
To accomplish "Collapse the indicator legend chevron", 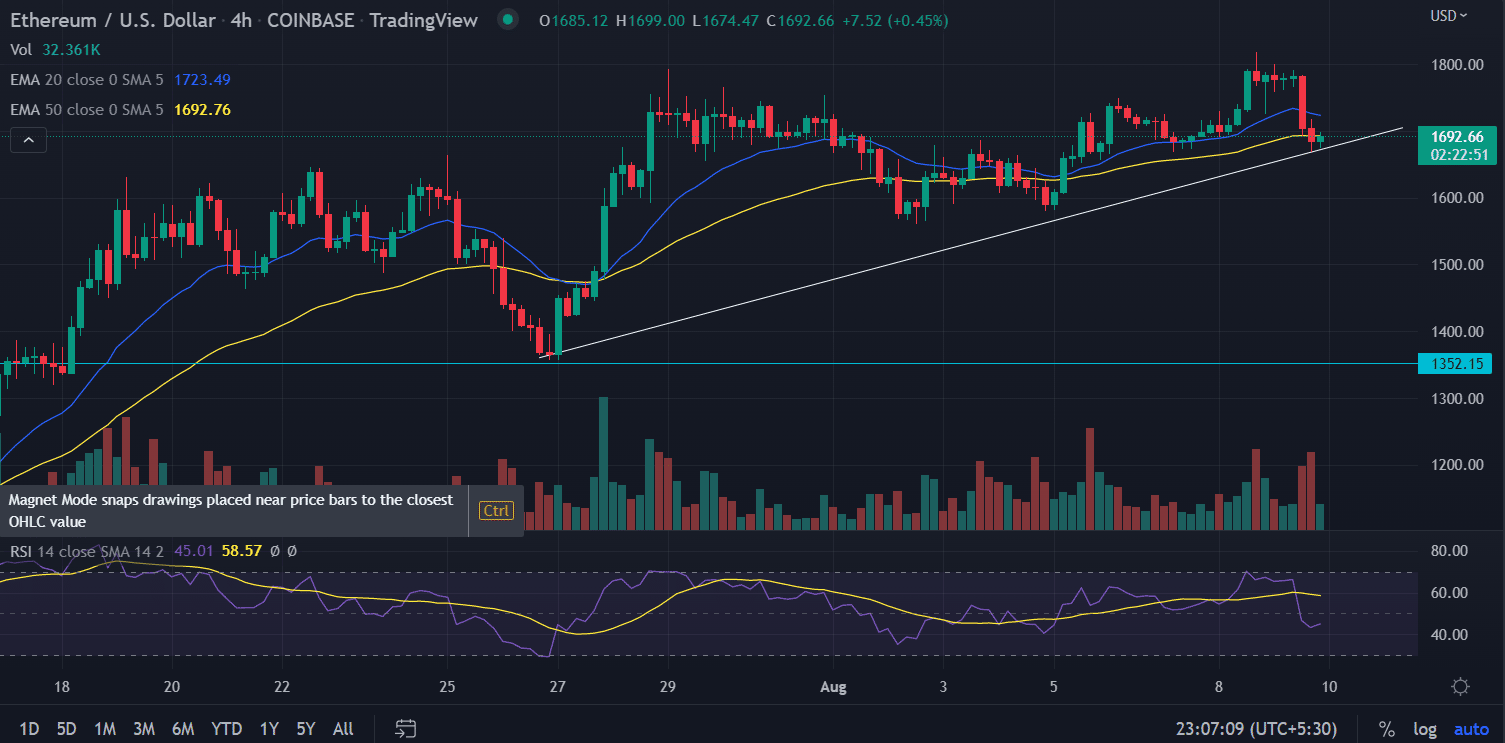I will click(28, 141).
